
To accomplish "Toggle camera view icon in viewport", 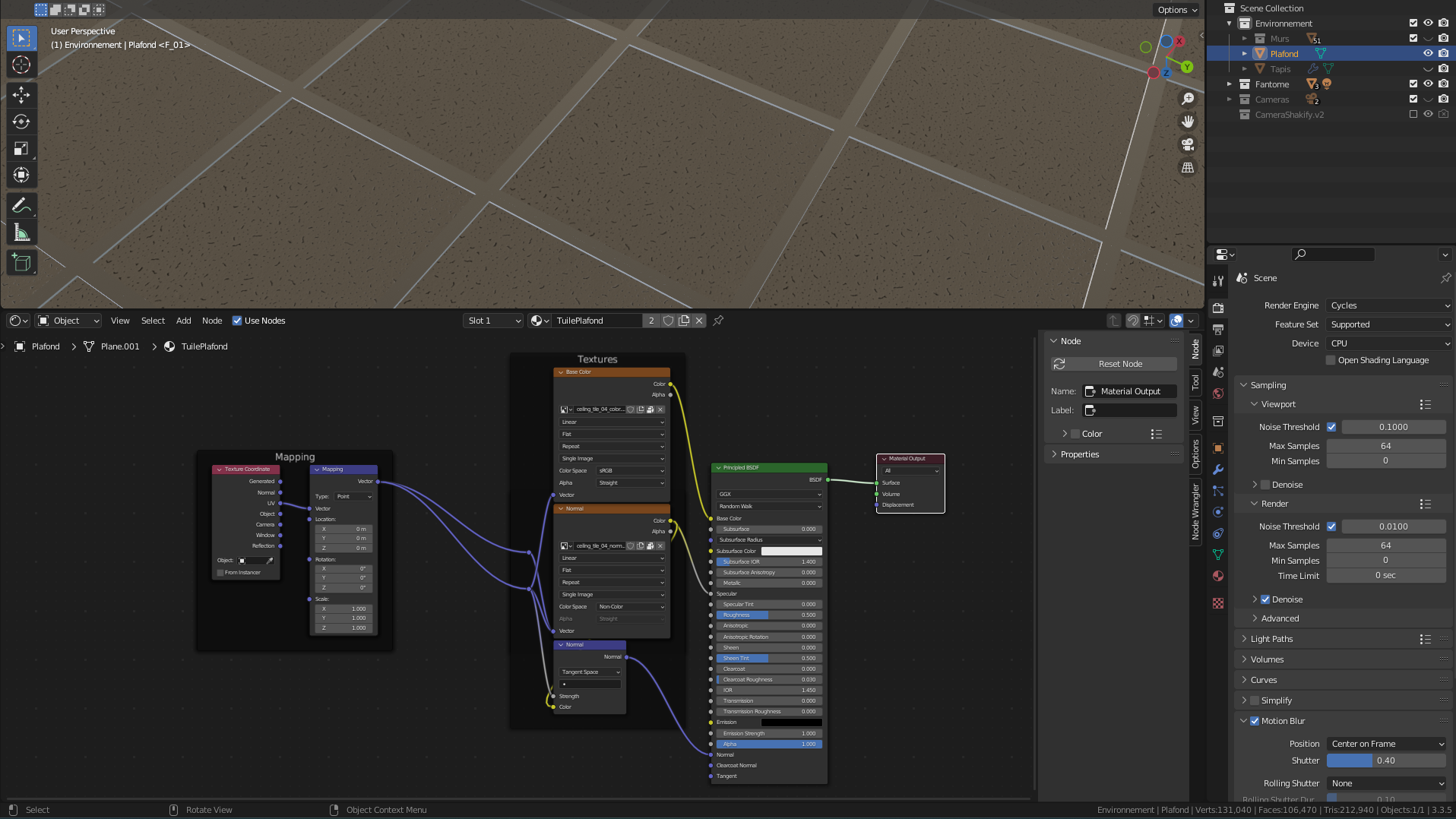I will 1188,144.
